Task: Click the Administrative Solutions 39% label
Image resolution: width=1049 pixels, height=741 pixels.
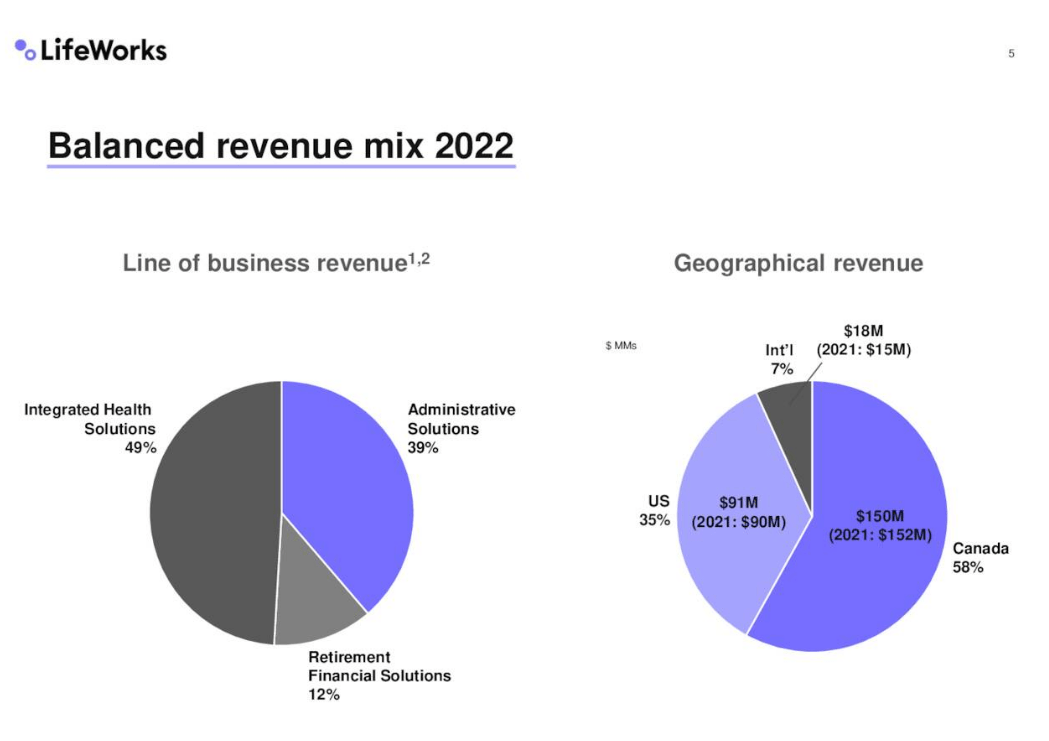Action: [462, 429]
